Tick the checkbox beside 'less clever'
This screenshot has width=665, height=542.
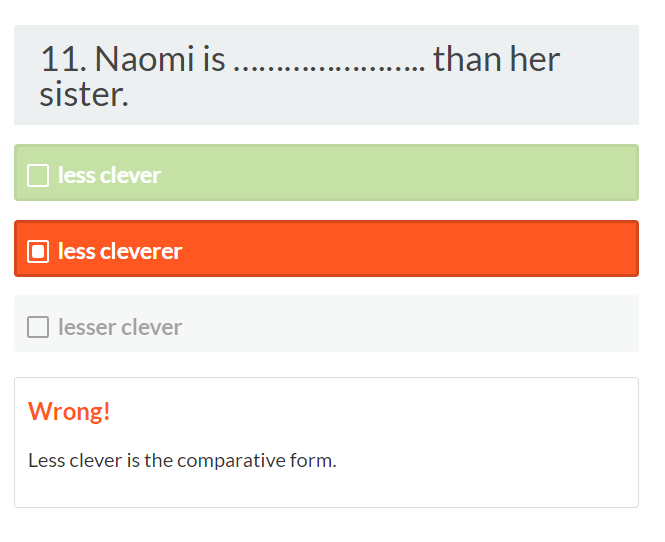(x=38, y=176)
